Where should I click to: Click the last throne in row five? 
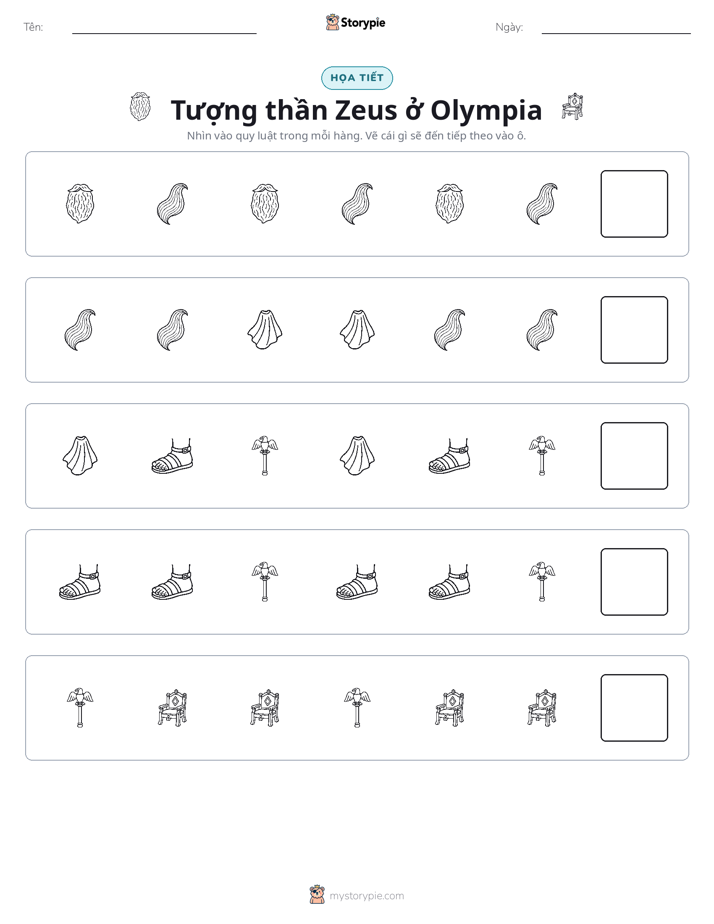(542, 708)
